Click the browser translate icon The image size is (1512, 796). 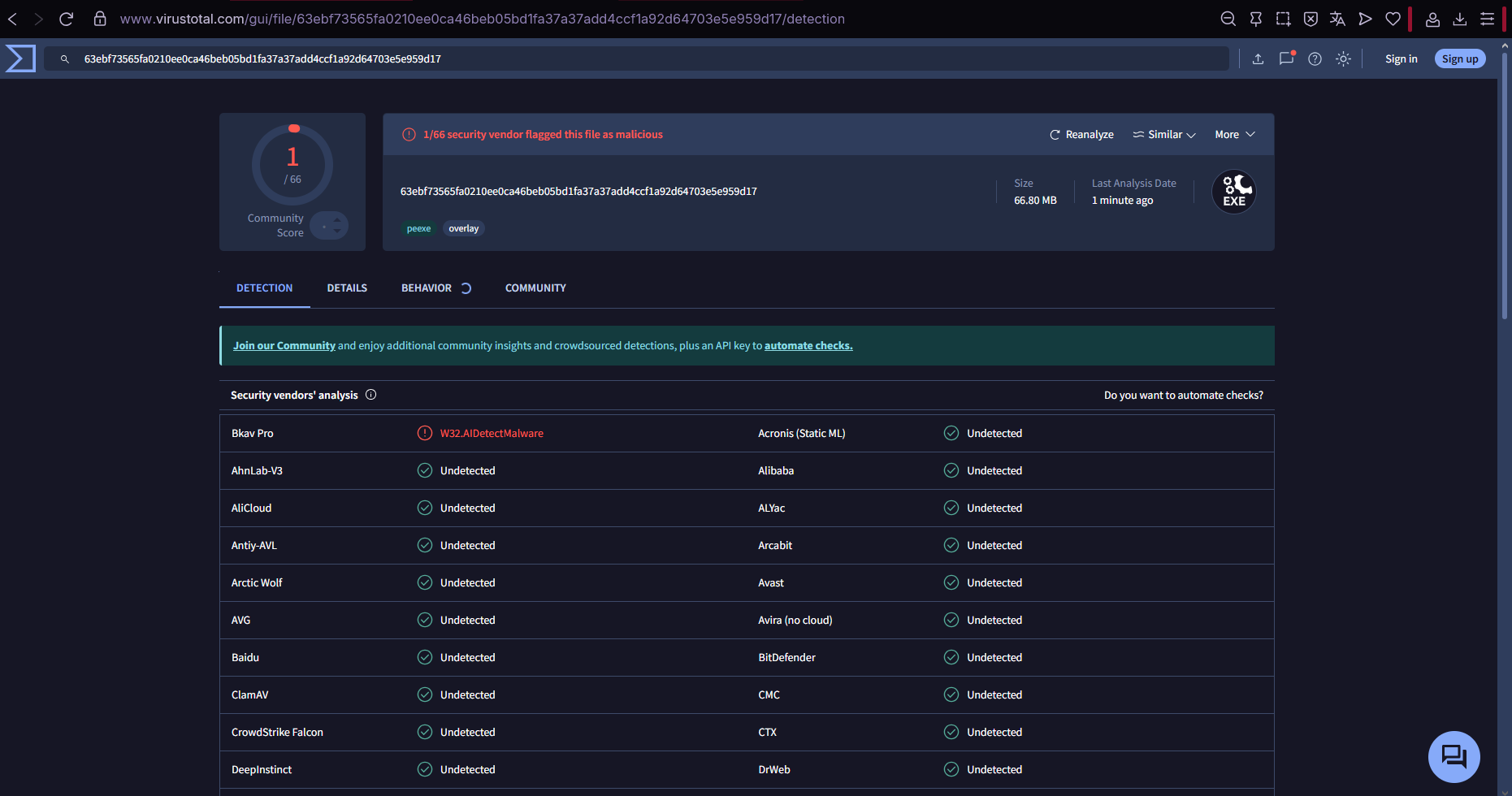coord(1337,19)
